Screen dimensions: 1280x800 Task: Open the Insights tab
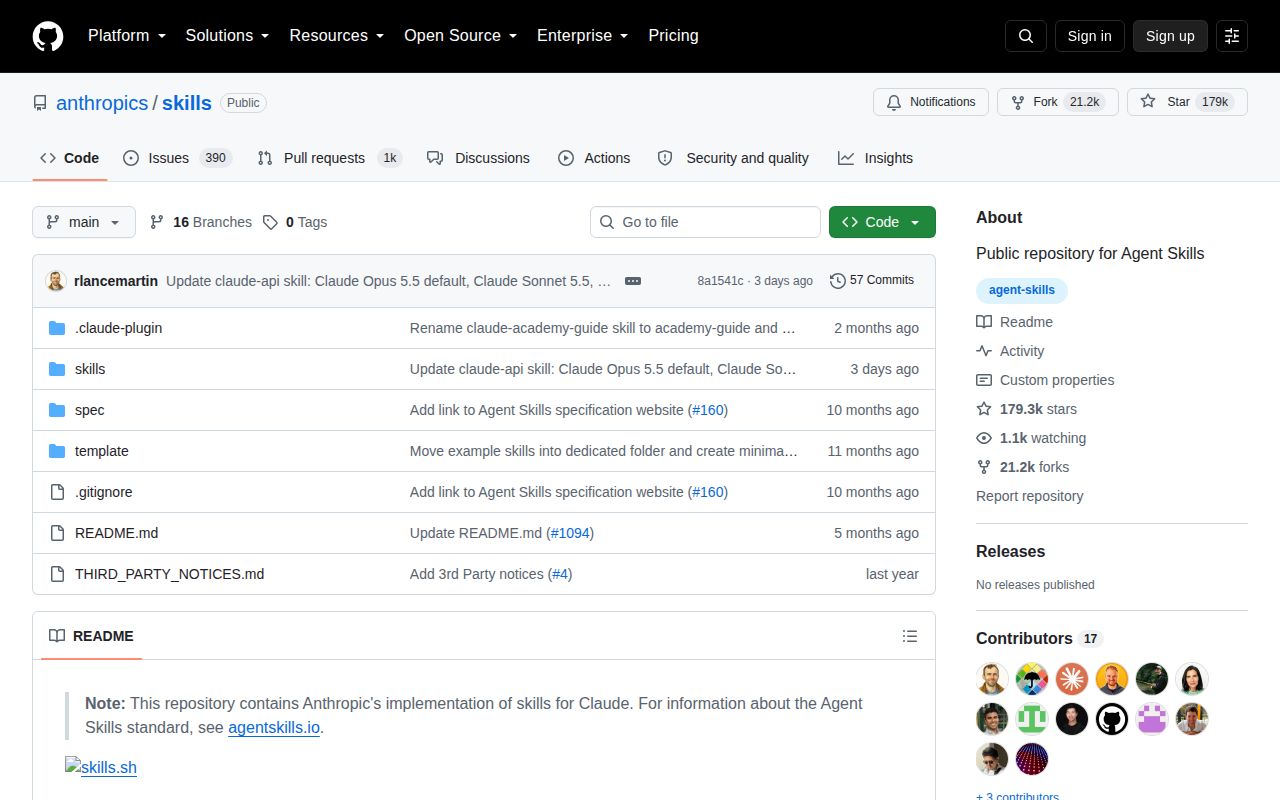pos(875,158)
